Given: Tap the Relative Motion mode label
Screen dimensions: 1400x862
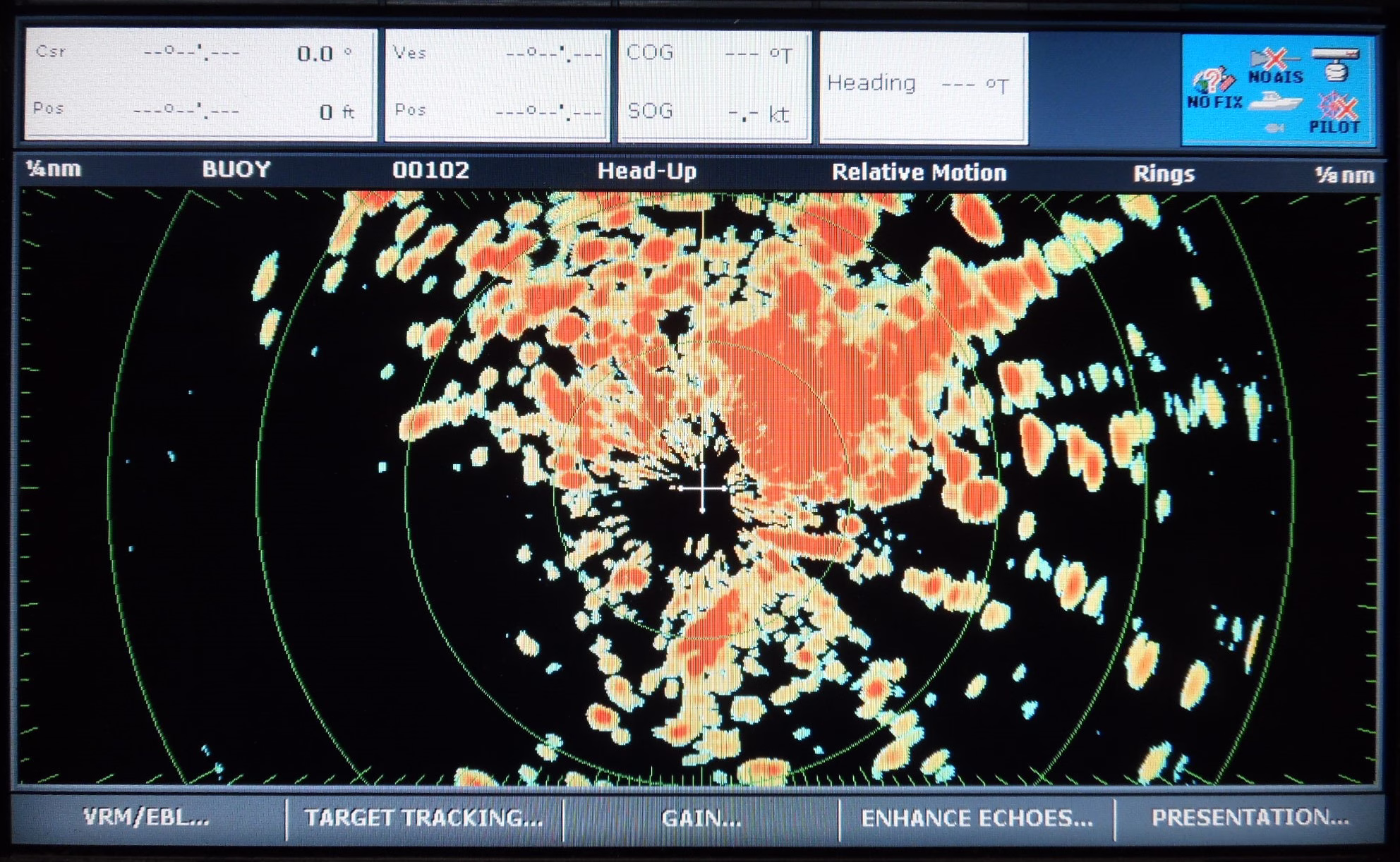Looking at the screenshot, I should [x=919, y=173].
